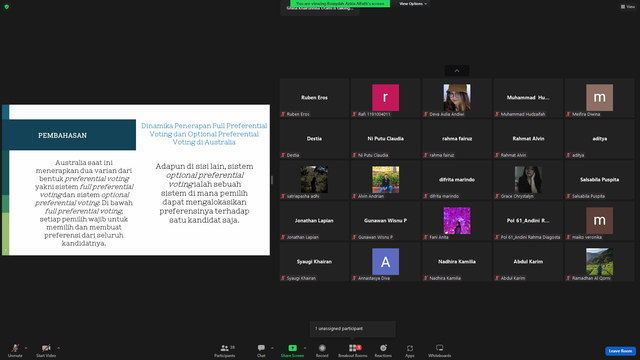Image resolution: width=640 pixels, height=360 pixels.
Task: Unmute the microphone
Action: coord(15,350)
